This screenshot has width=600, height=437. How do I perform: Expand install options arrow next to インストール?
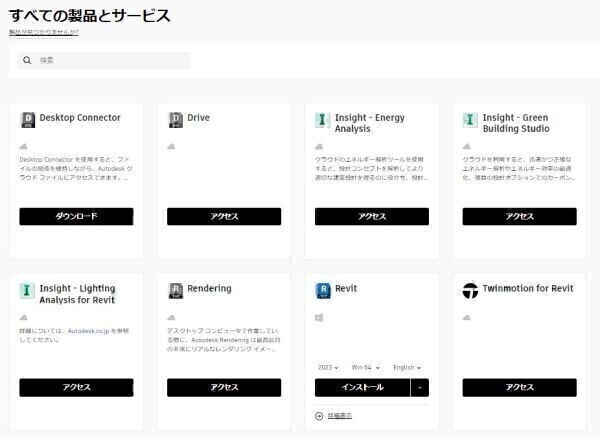420,388
